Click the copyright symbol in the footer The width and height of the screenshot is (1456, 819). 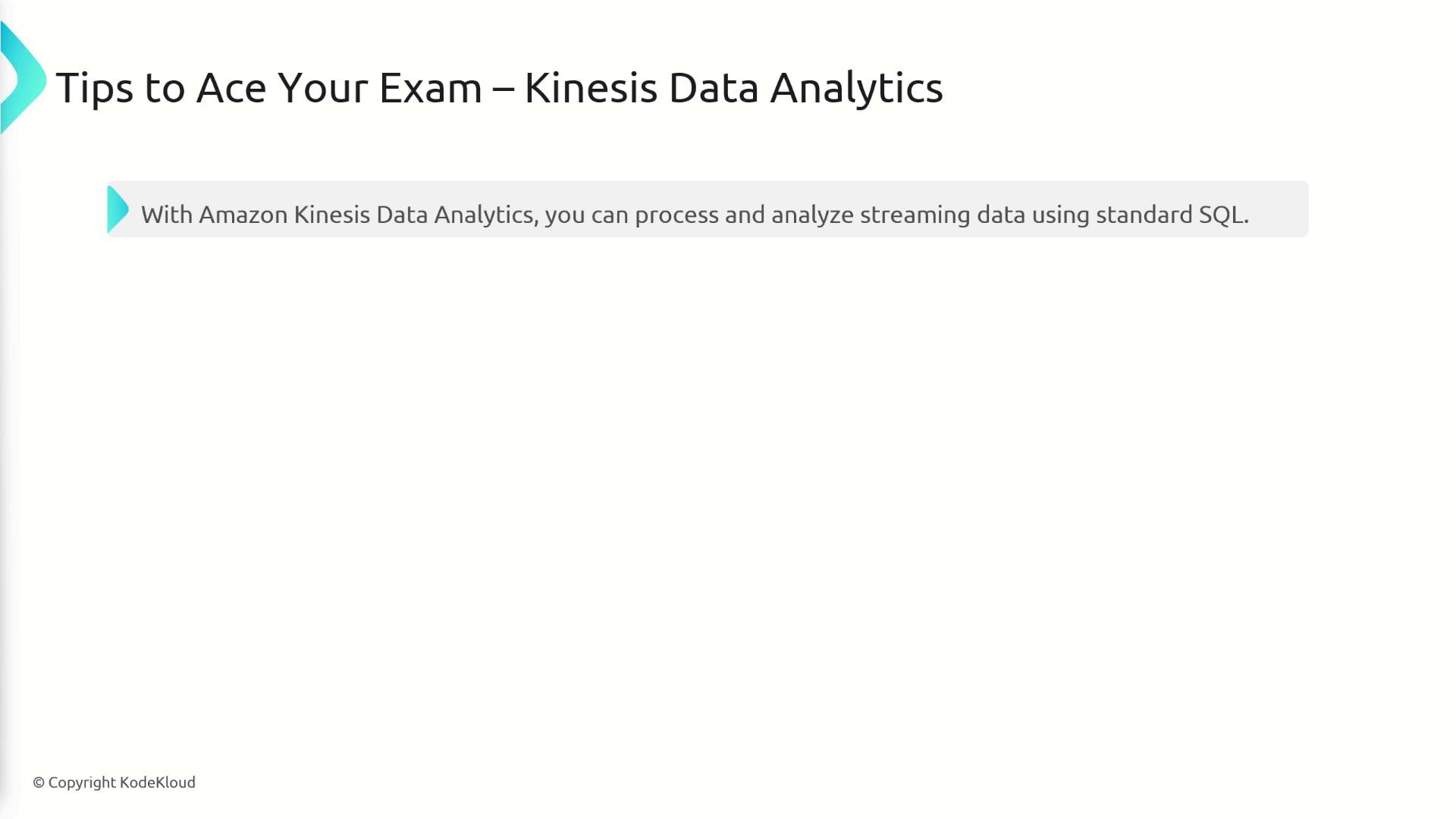(x=39, y=783)
